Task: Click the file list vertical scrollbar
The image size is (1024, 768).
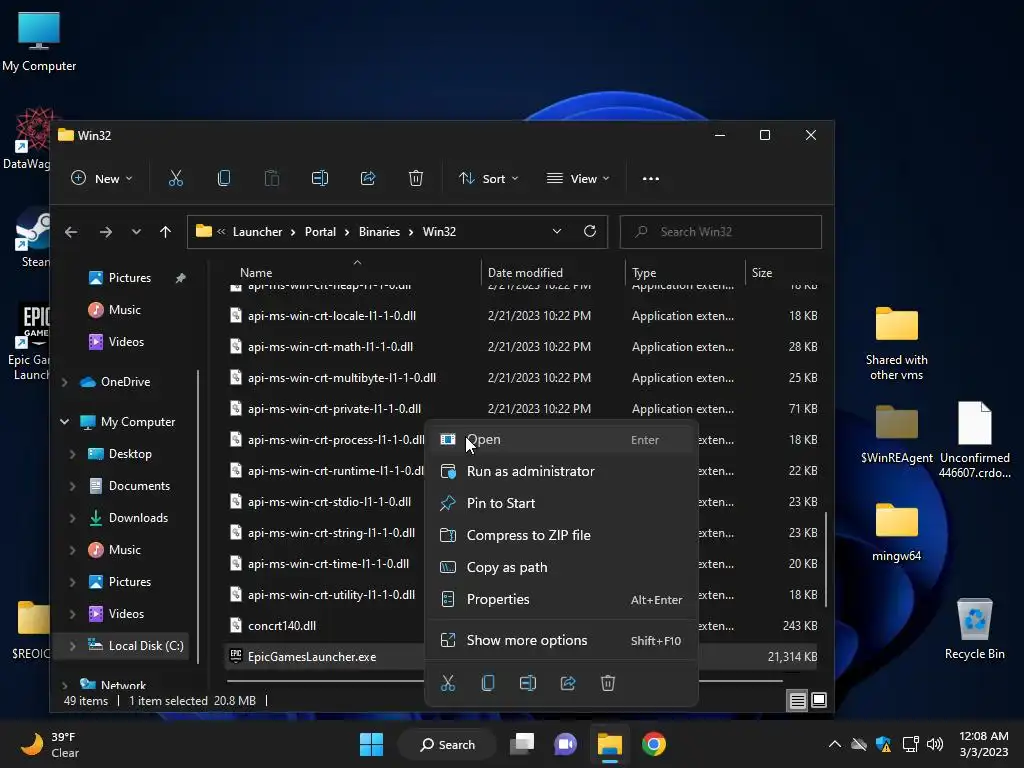Action: coord(826,558)
